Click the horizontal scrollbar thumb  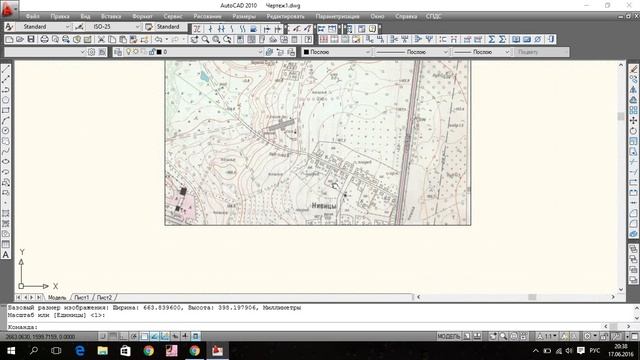tap(532, 297)
